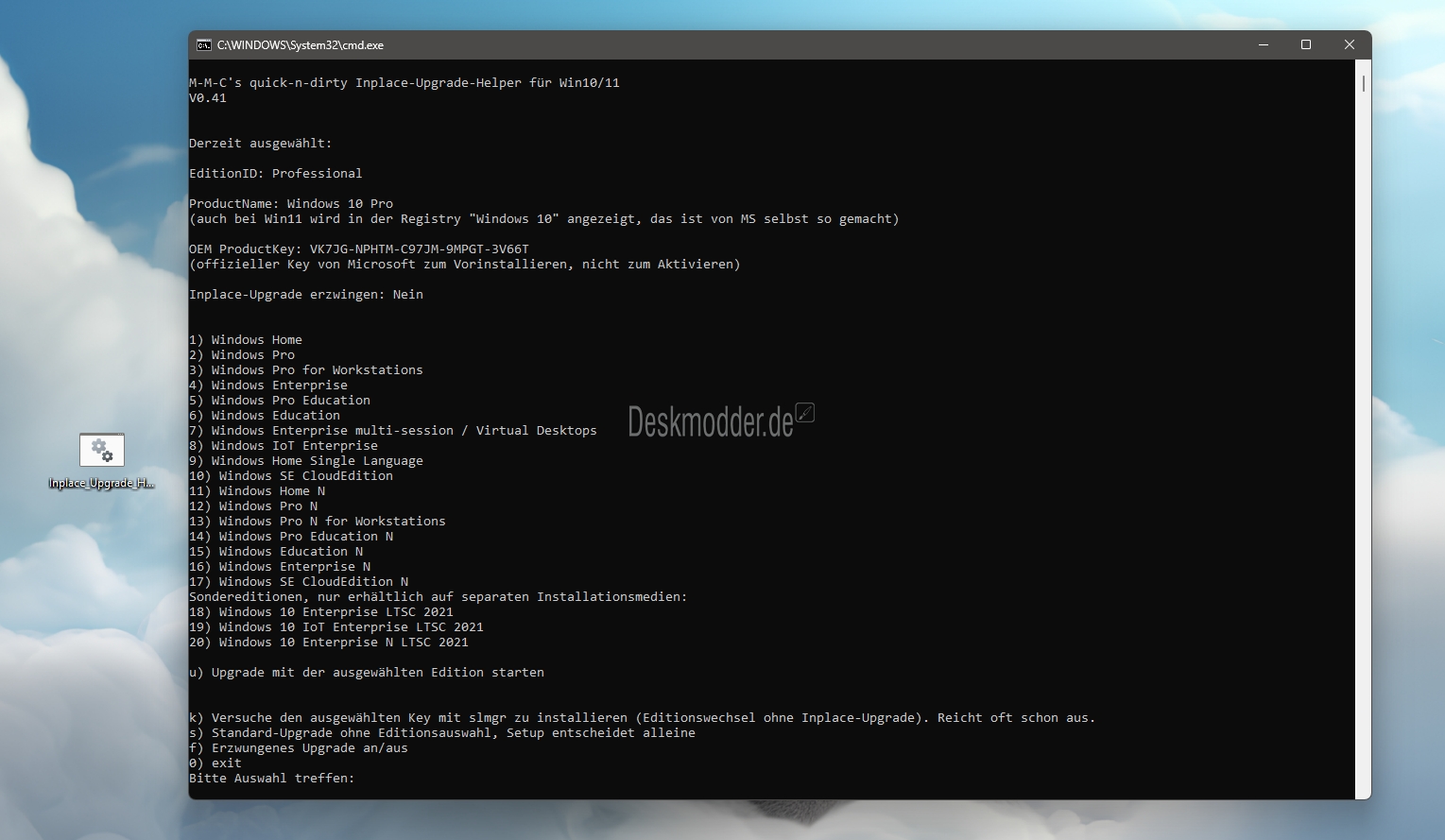Click the "8) Windows IoT Enterprise" line

click(x=284, y=446)
